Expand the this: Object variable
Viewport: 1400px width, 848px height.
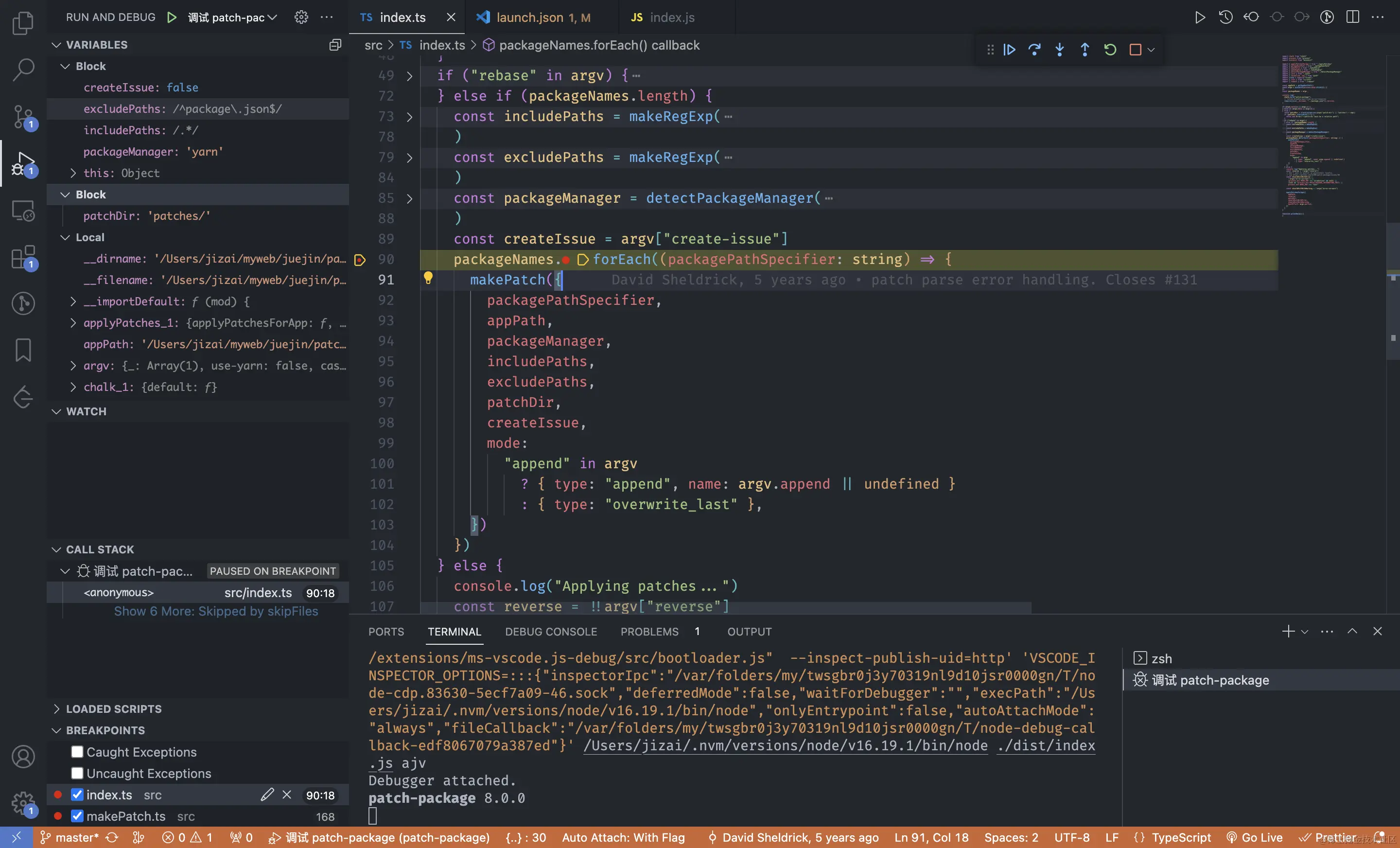coord(73,174)
